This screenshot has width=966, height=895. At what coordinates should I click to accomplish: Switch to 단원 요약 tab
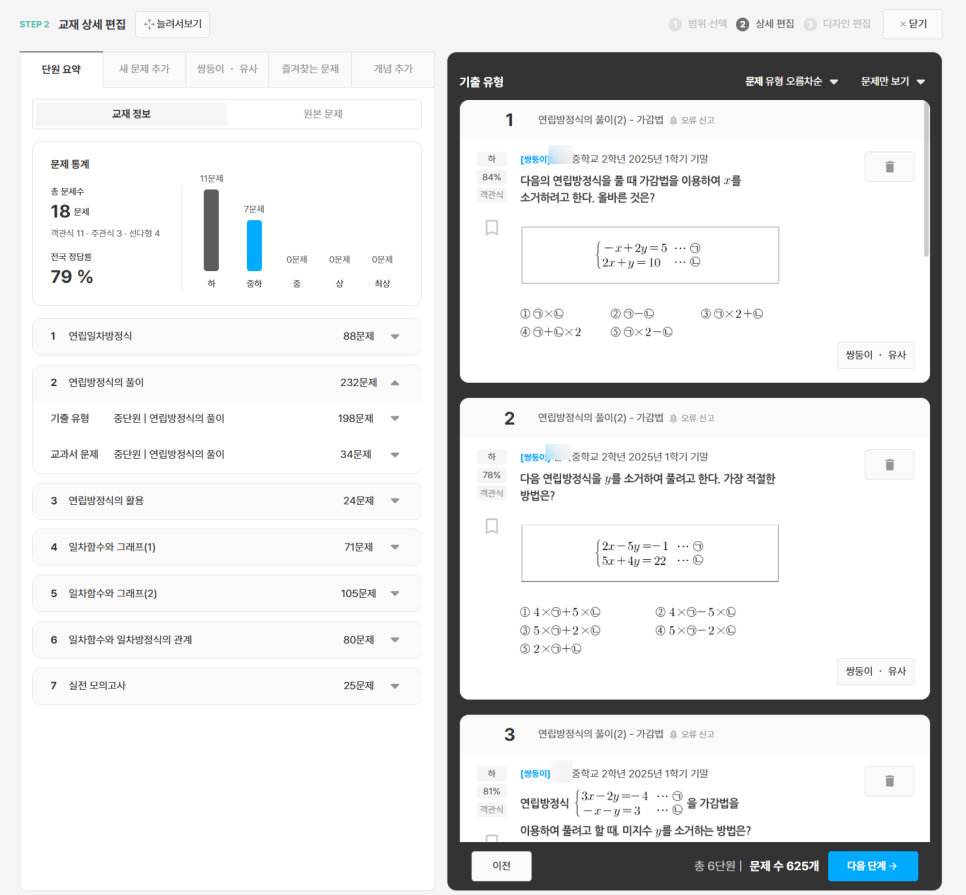click(61, 69)
